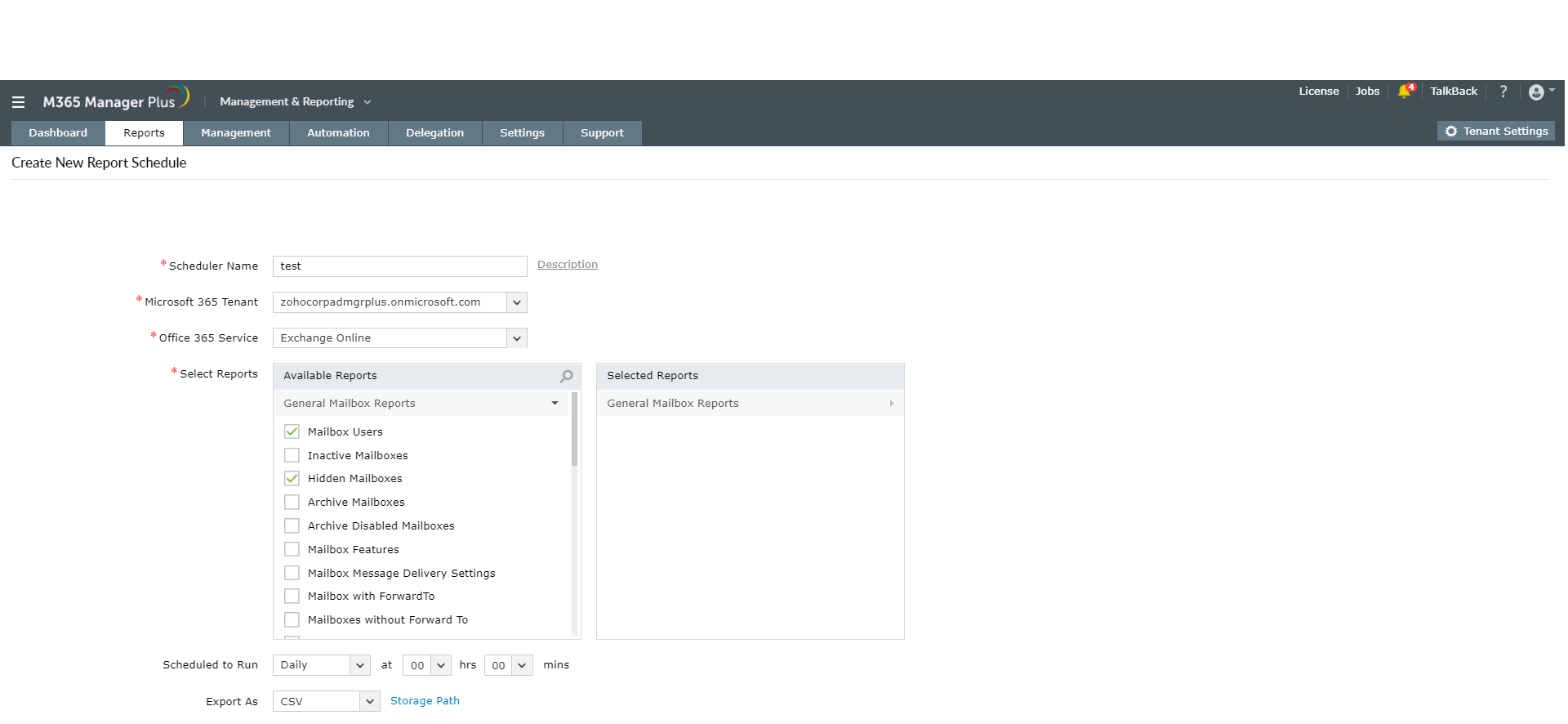Go to the Automation tab

tap(338, 133)
